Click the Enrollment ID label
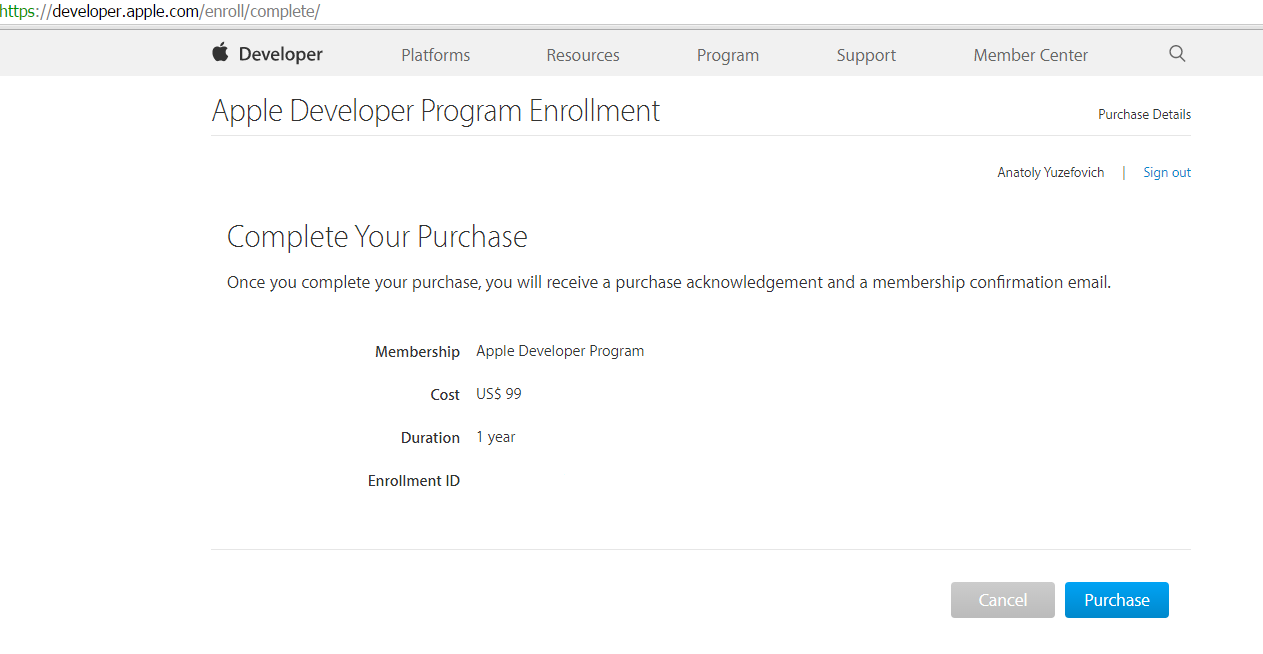Screen dimensions: 1263x654 coord(414,481)
